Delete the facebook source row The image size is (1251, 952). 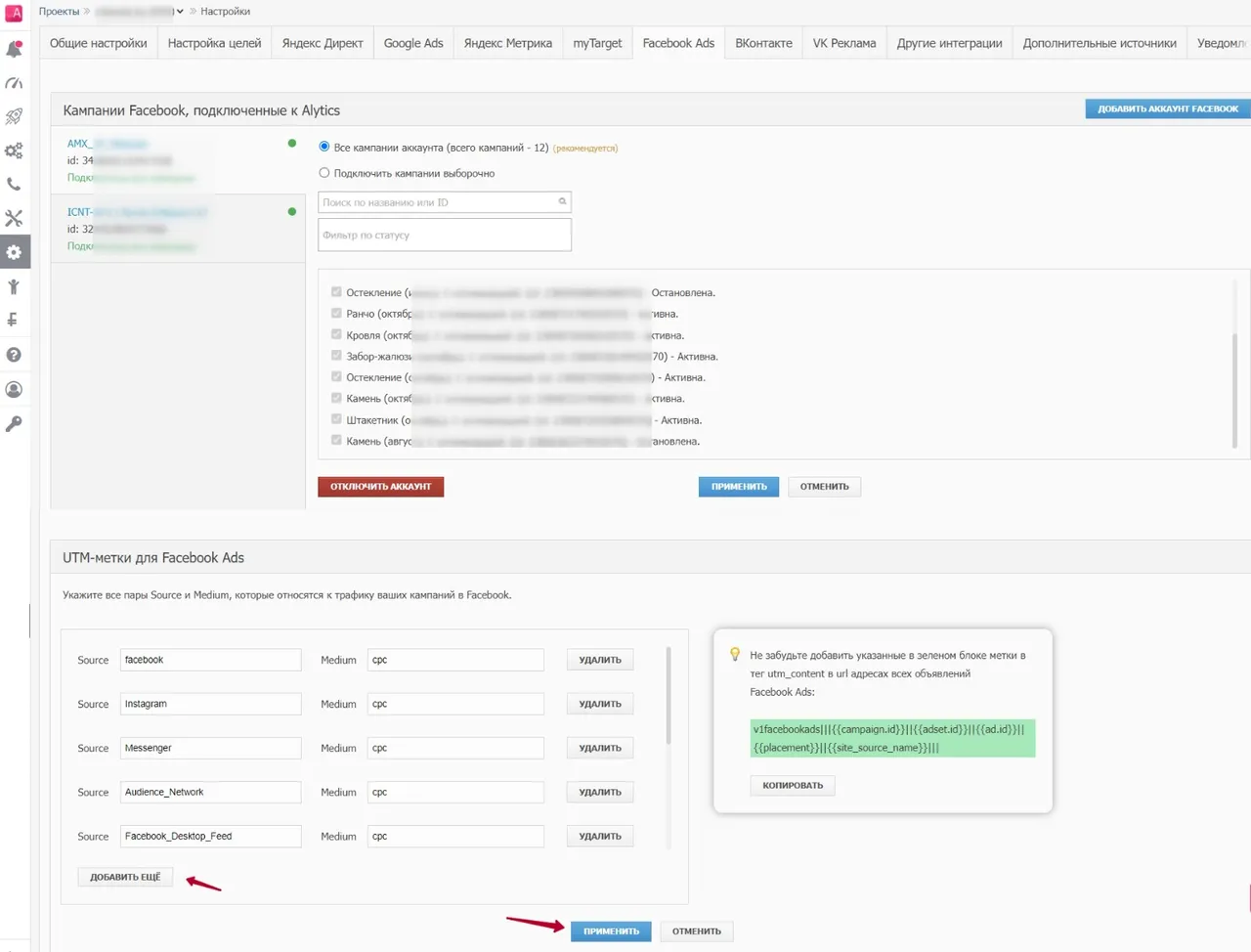tap(600, 660)
